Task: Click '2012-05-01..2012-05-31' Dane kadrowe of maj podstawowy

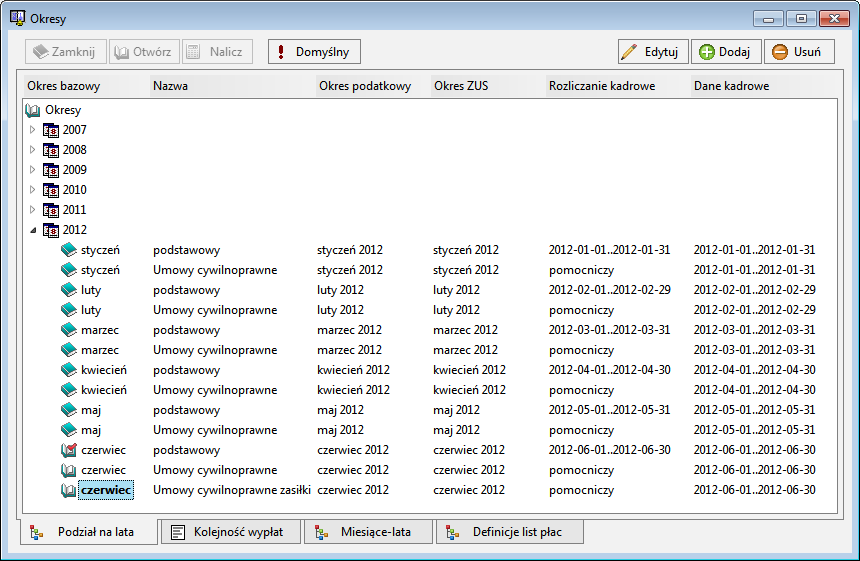Action: pos(754,410)
